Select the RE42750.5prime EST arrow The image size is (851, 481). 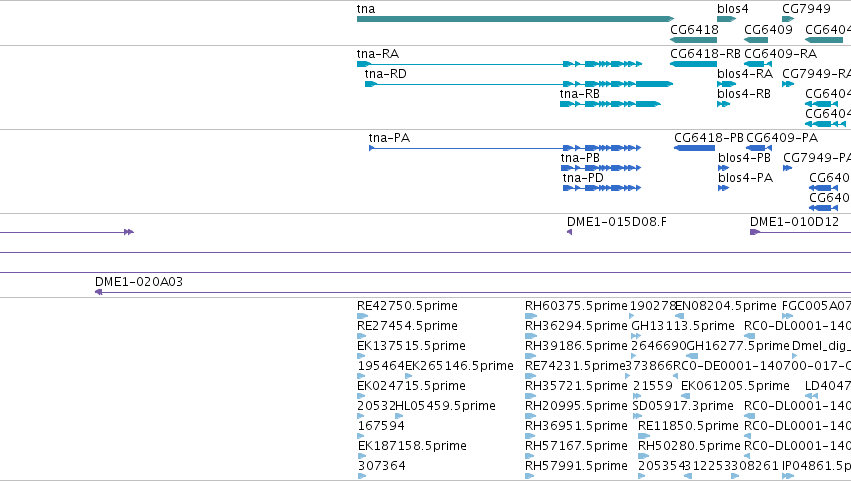(x=363, y=316)
